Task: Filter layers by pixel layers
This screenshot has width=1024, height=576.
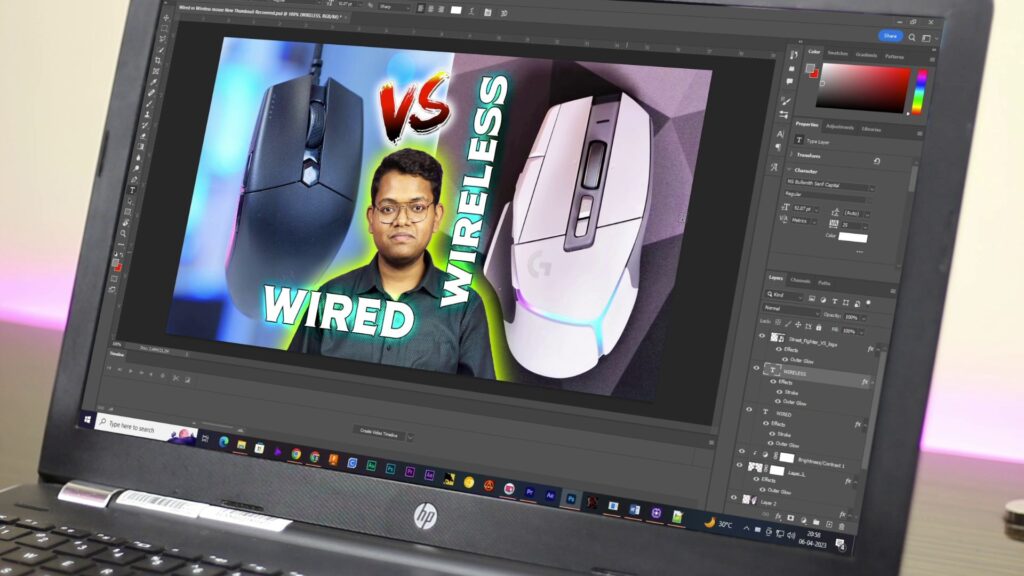Action: (812, 299)
